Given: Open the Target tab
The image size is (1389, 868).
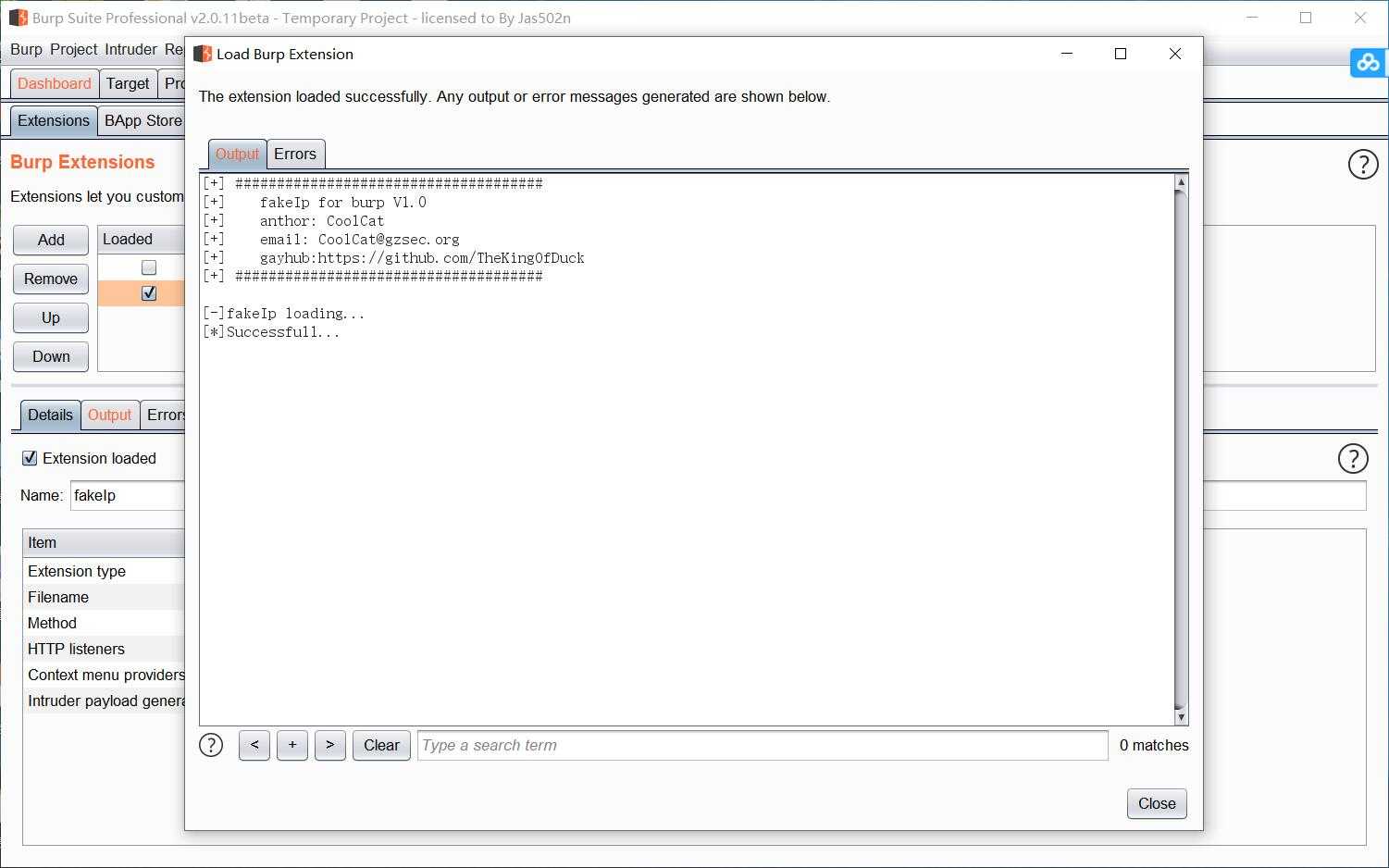Looking at the screenshot, I should pyautogui.click(x=128, y=83).
